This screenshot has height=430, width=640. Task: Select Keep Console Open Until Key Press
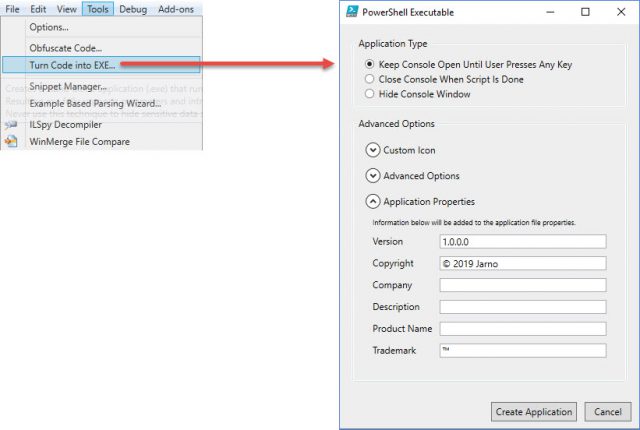click(370, 64)
